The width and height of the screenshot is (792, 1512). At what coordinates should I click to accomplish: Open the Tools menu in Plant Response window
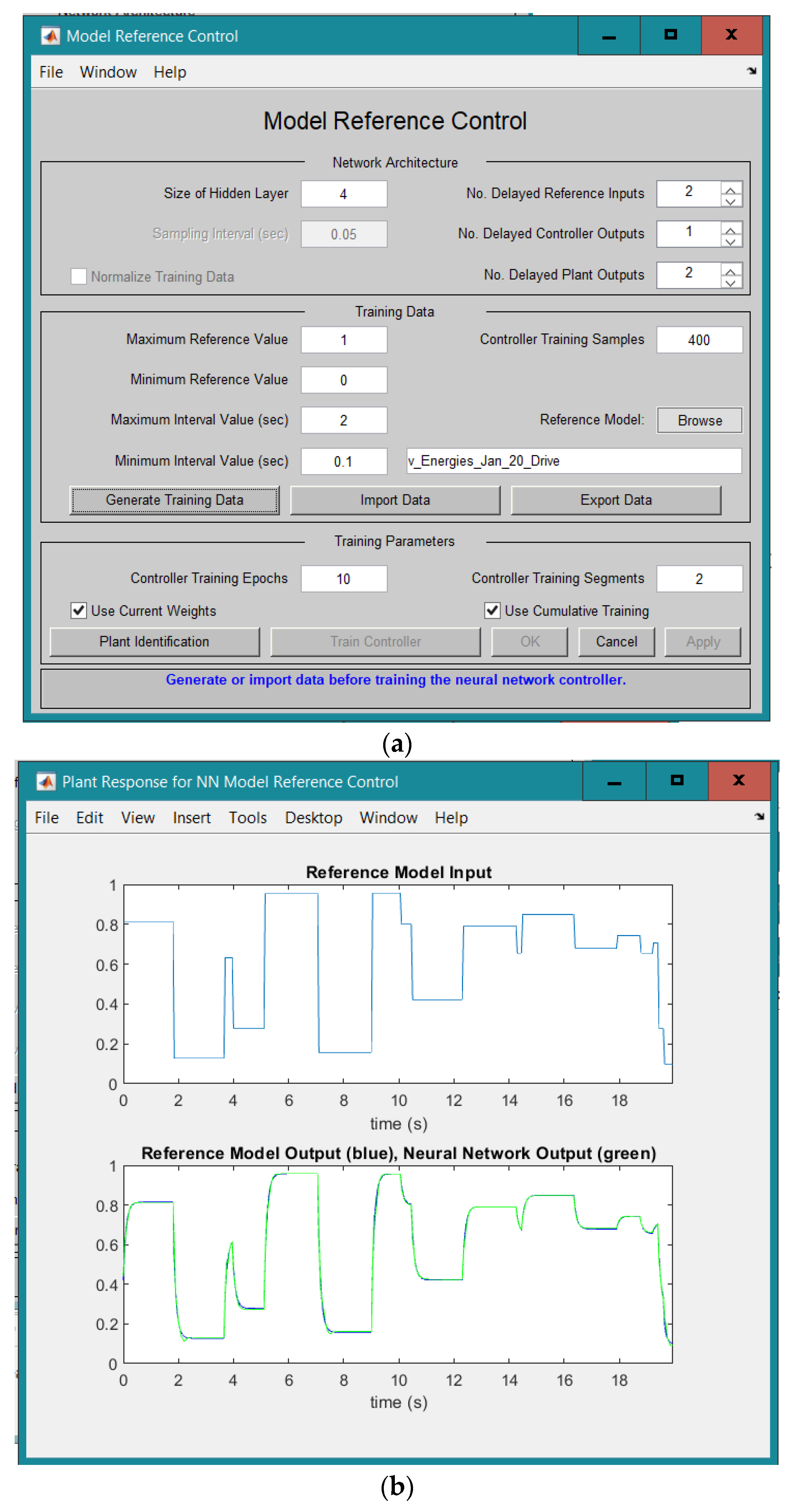tap(247, 818)
